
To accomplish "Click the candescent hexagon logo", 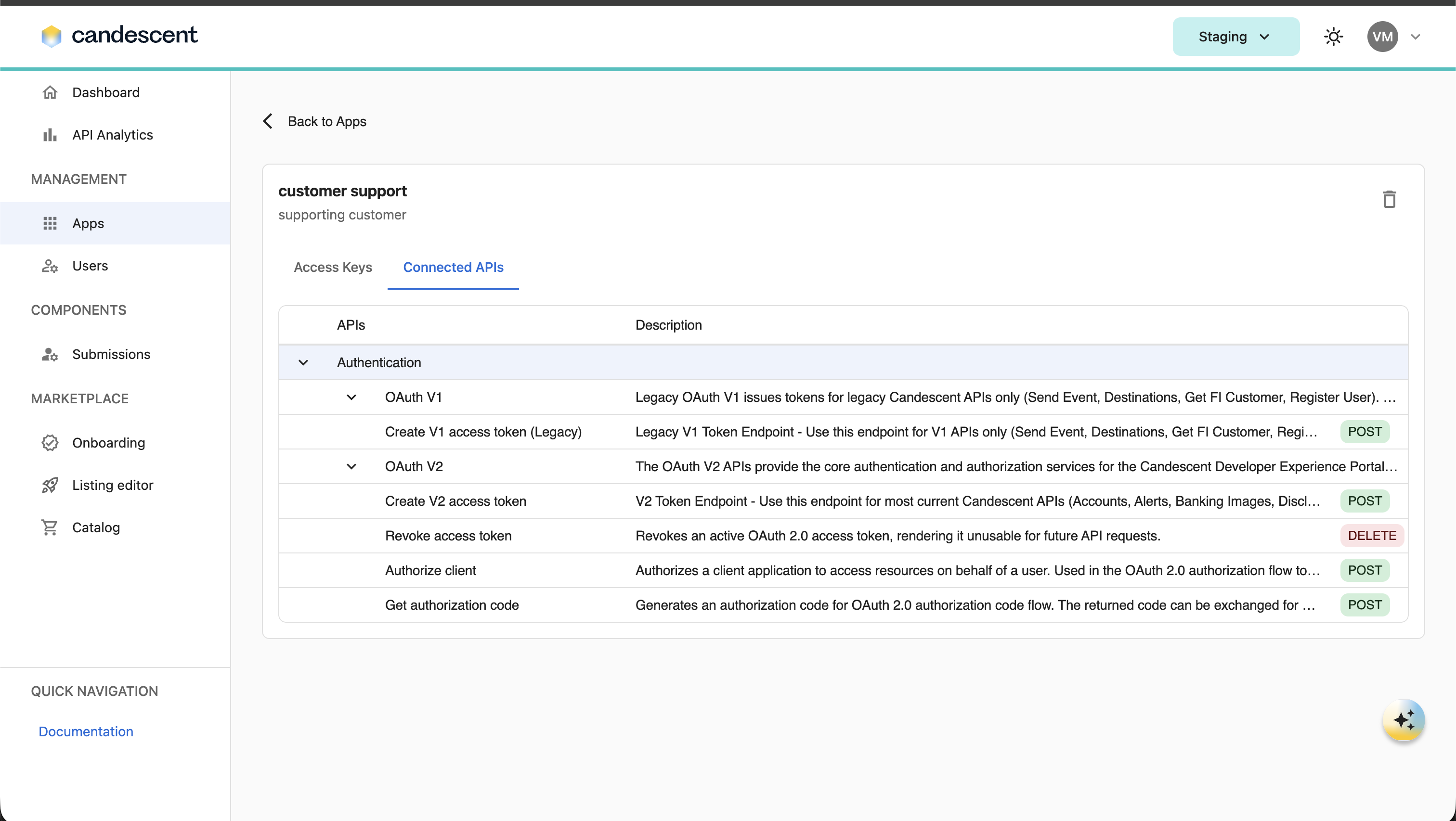I will pyautogui.click(x=51, y=36).
